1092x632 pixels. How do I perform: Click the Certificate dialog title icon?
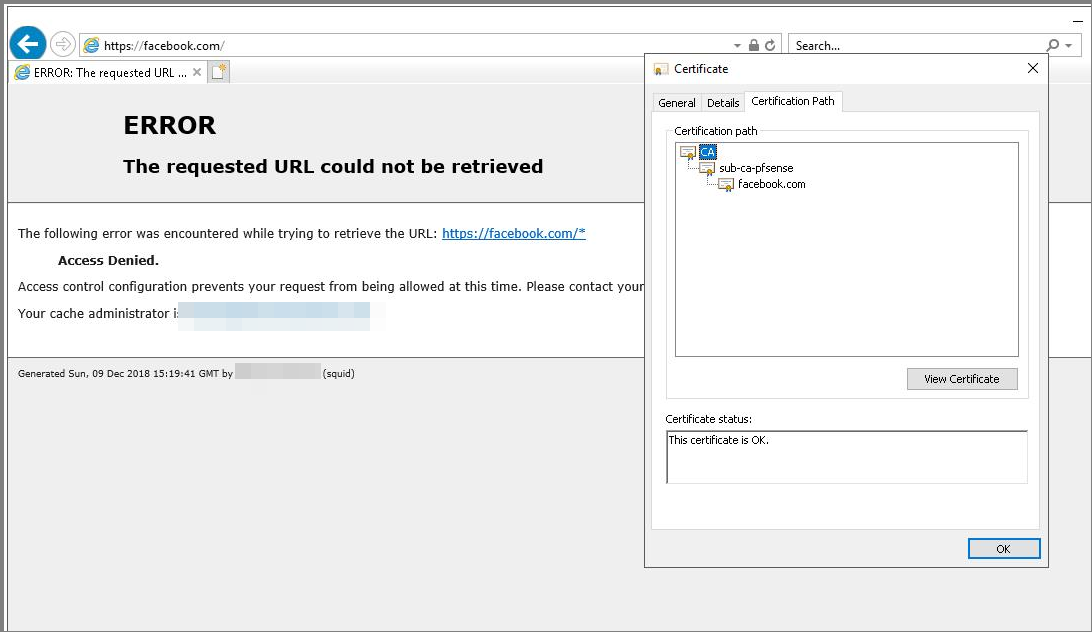tap(660, 69)
